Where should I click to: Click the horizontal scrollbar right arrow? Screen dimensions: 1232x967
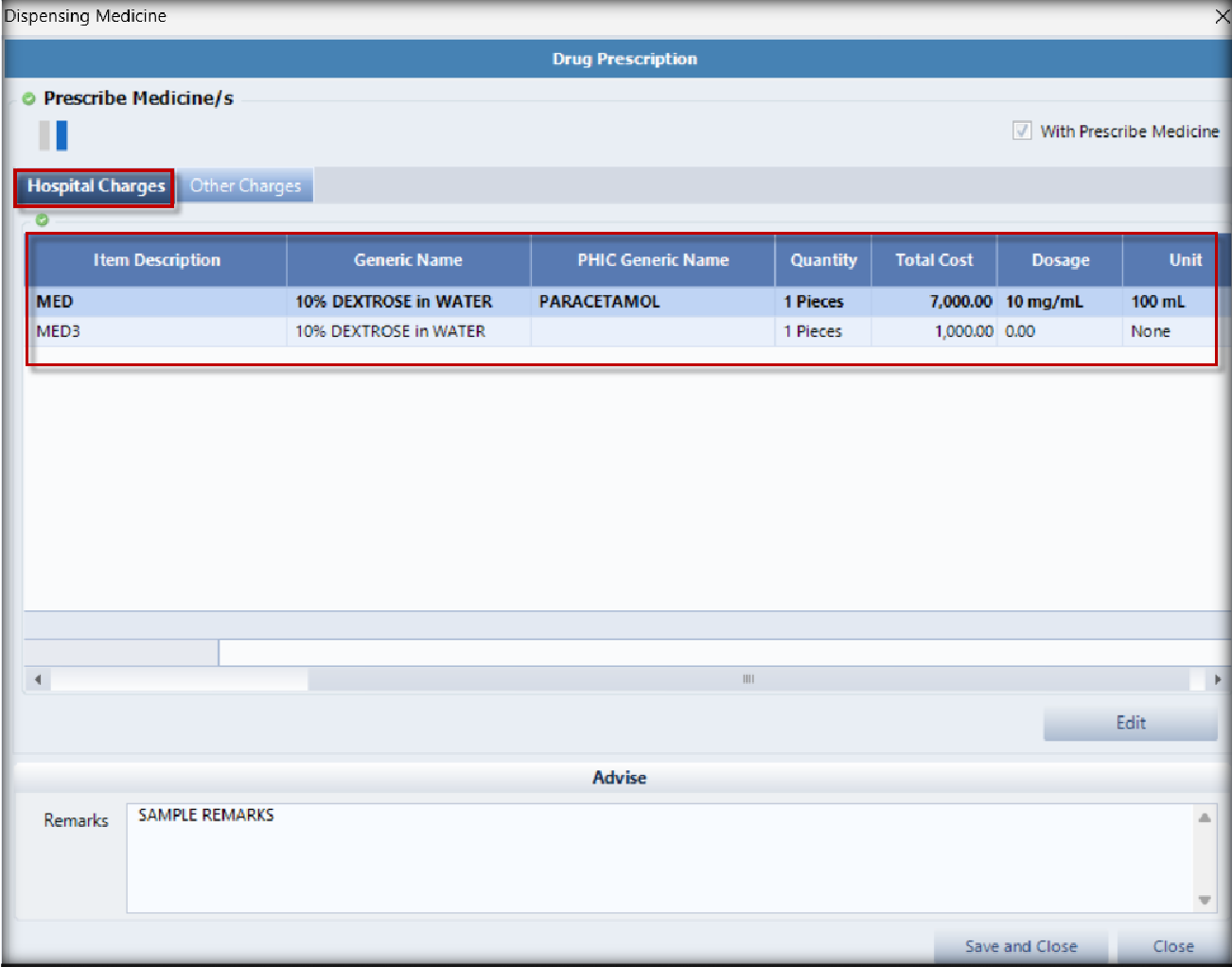[x=1217, y=679]
